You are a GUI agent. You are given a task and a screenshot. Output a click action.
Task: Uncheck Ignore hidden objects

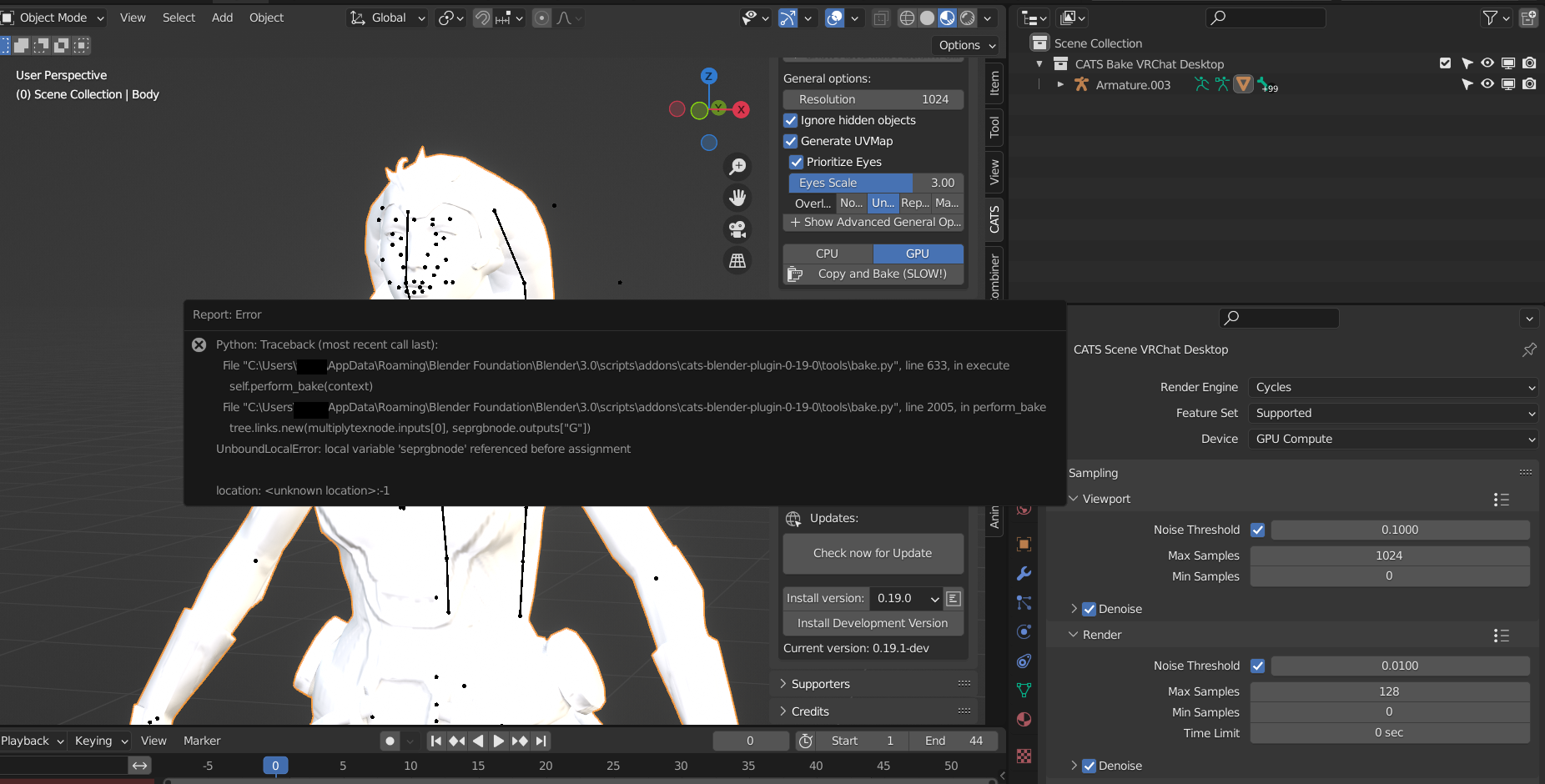[791, 120]
